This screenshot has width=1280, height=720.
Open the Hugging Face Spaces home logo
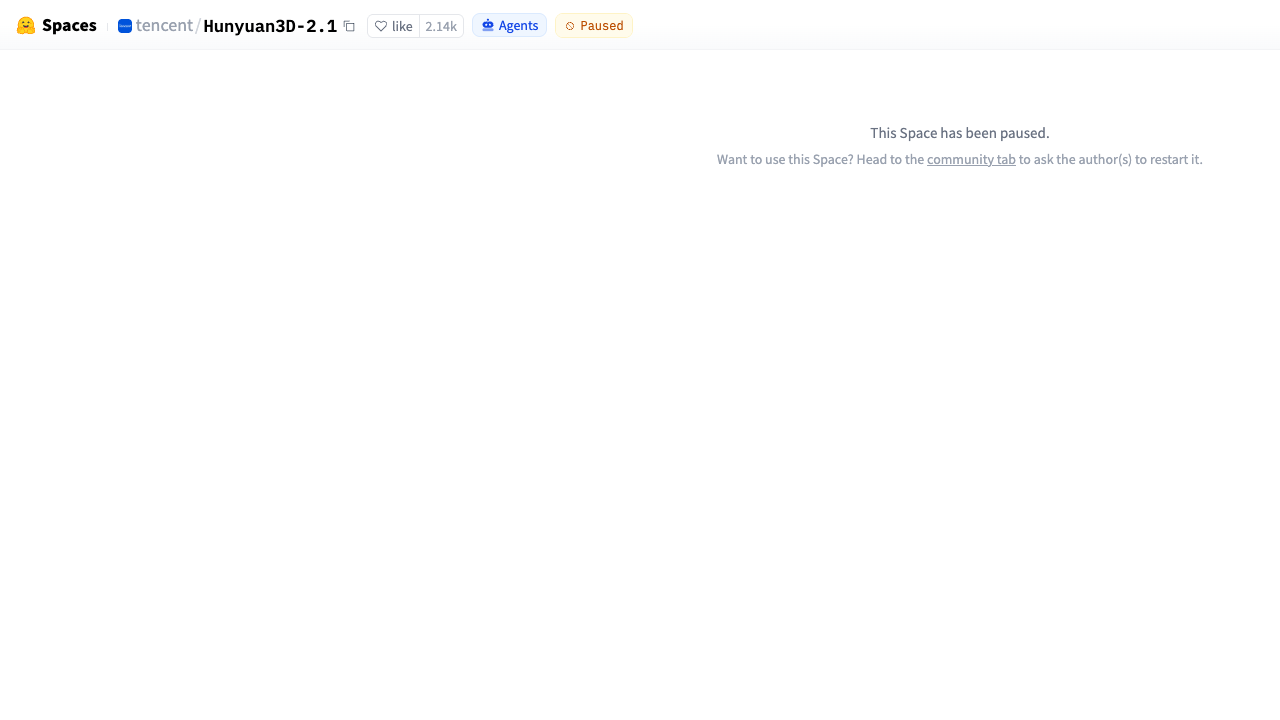57,26
